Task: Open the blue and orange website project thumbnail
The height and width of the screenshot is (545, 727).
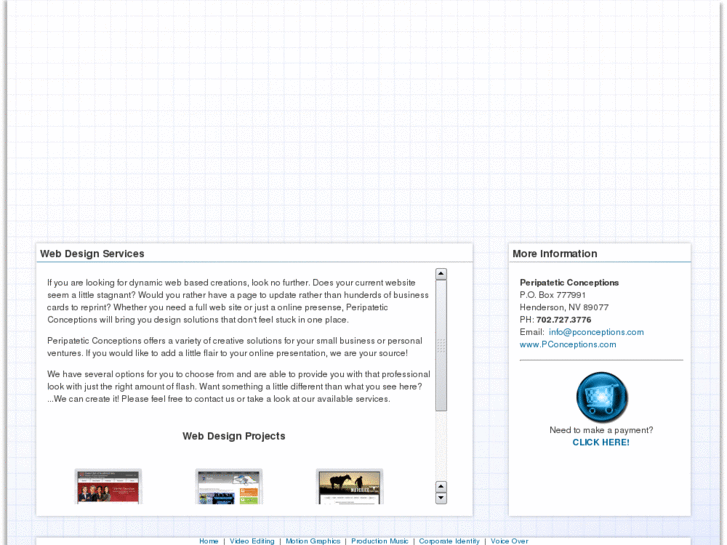Action: 229,486
